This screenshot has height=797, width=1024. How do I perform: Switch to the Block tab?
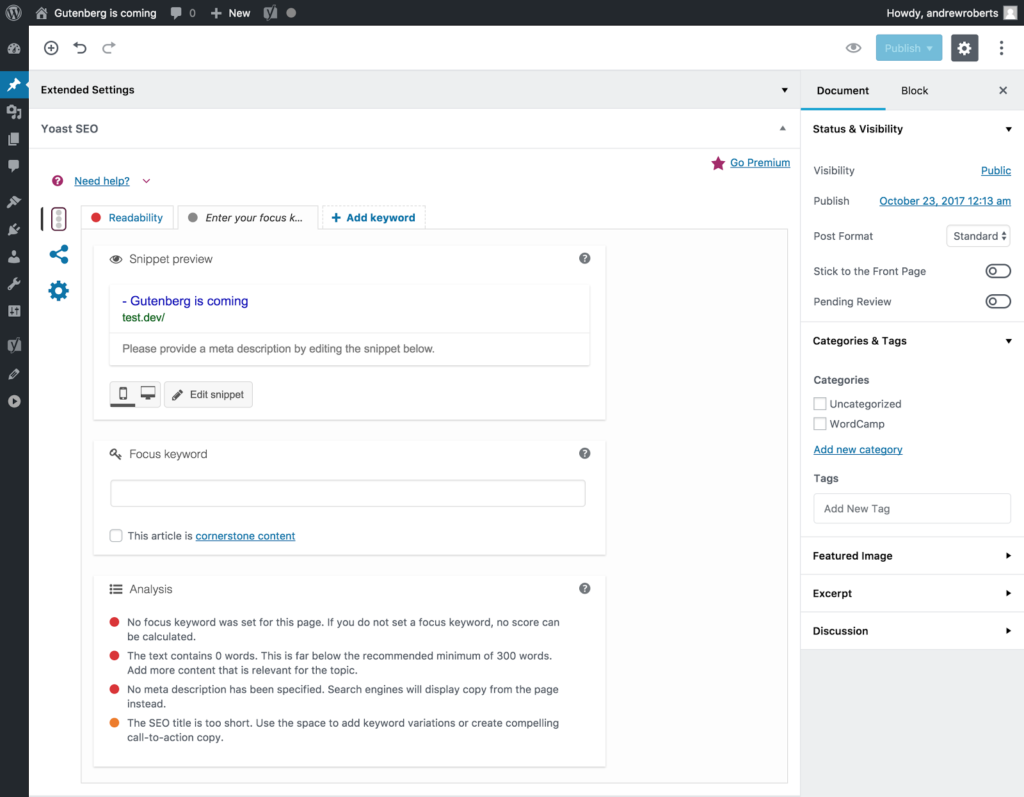click(914, 91)
